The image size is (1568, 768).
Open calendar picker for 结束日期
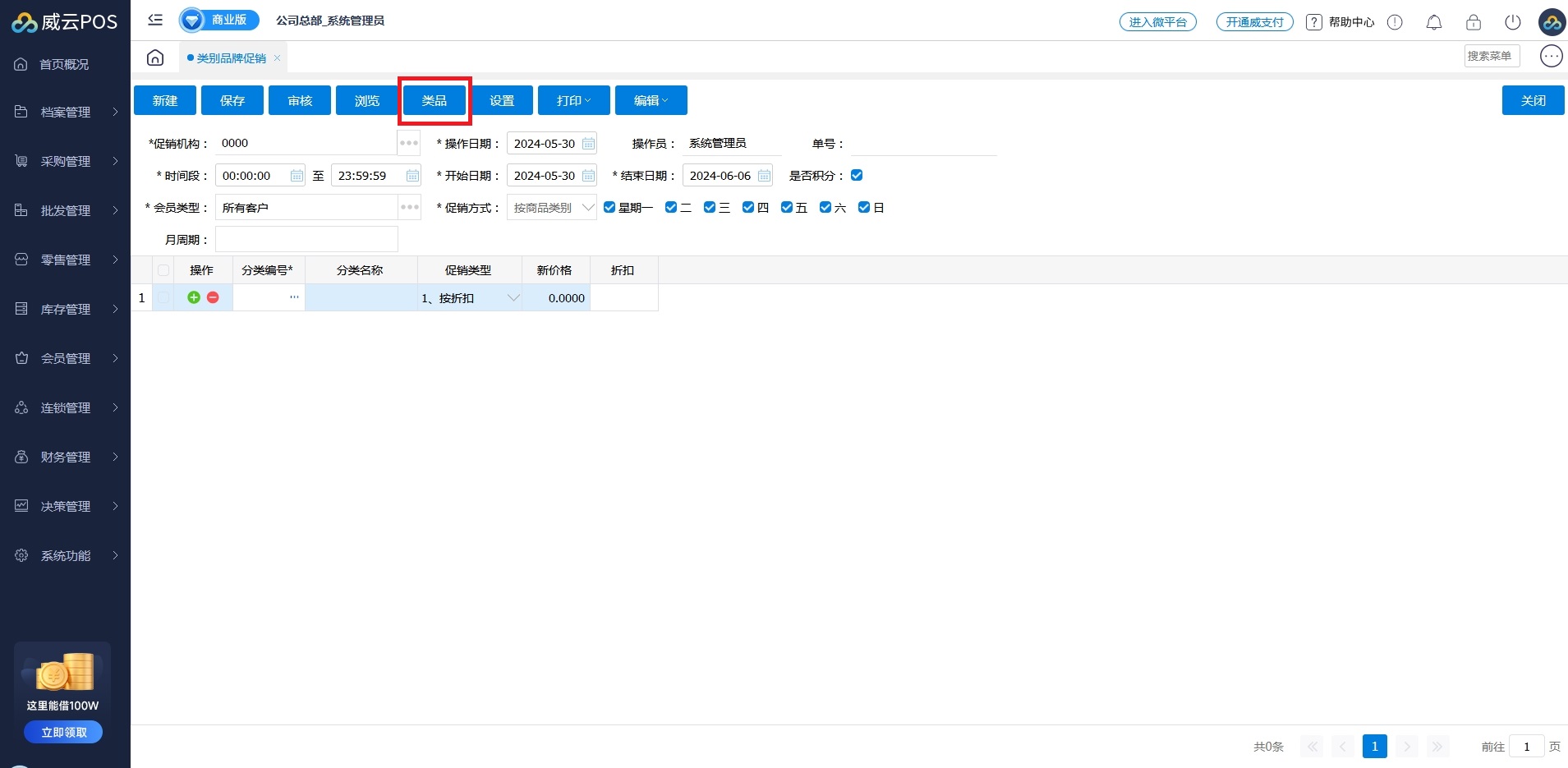coord(764,176)
